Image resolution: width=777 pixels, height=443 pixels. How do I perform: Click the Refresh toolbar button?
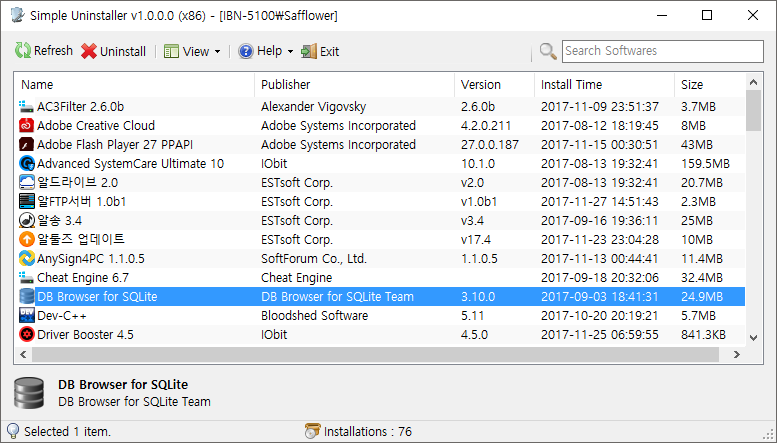pos(44,51)
